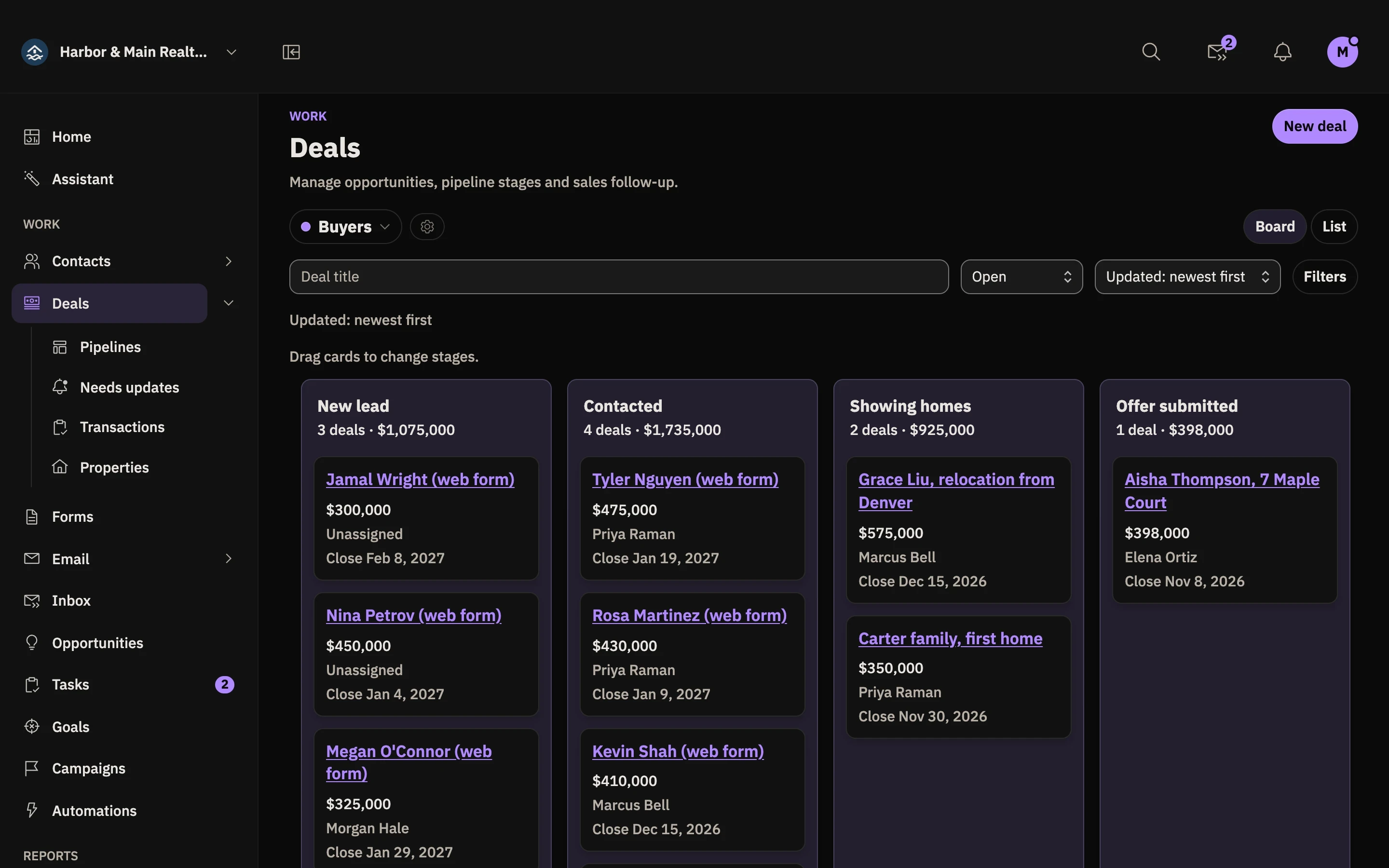Image resolution: width=1389 pixels, height=868 pixels.
Task: Click the Home sidebar icon
Action: (x=31, y=136)
